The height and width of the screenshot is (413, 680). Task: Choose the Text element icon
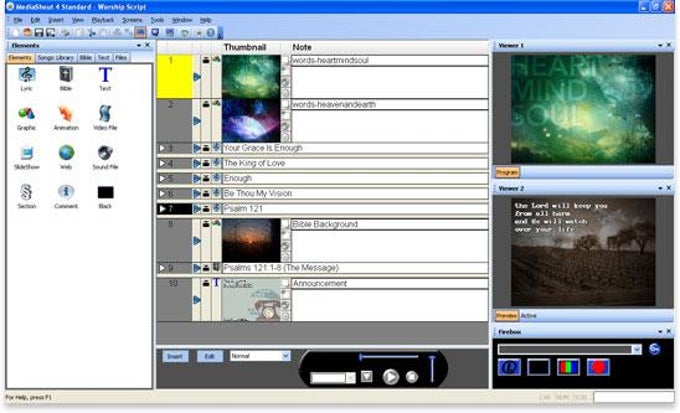tap(105, 75)
